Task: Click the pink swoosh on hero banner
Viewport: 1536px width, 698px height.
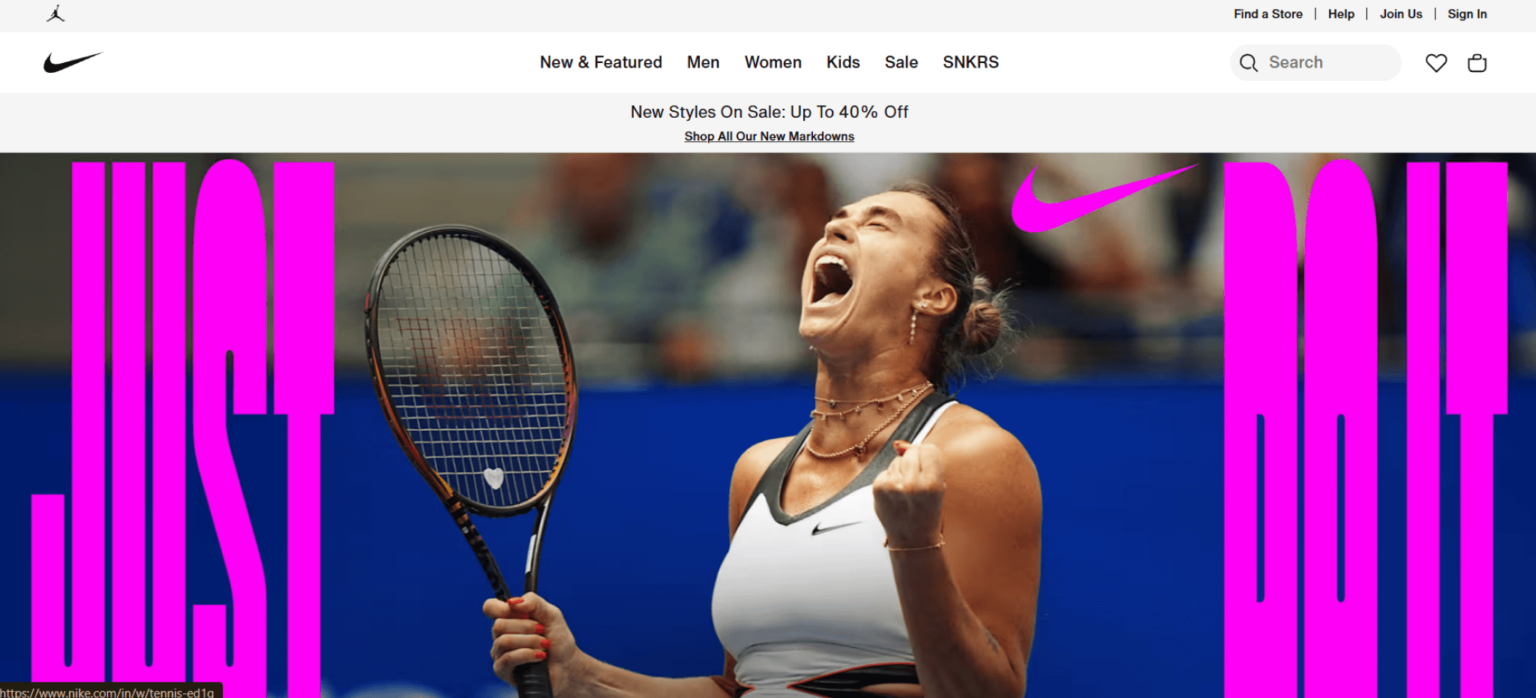Action: tap(1103, 198)
